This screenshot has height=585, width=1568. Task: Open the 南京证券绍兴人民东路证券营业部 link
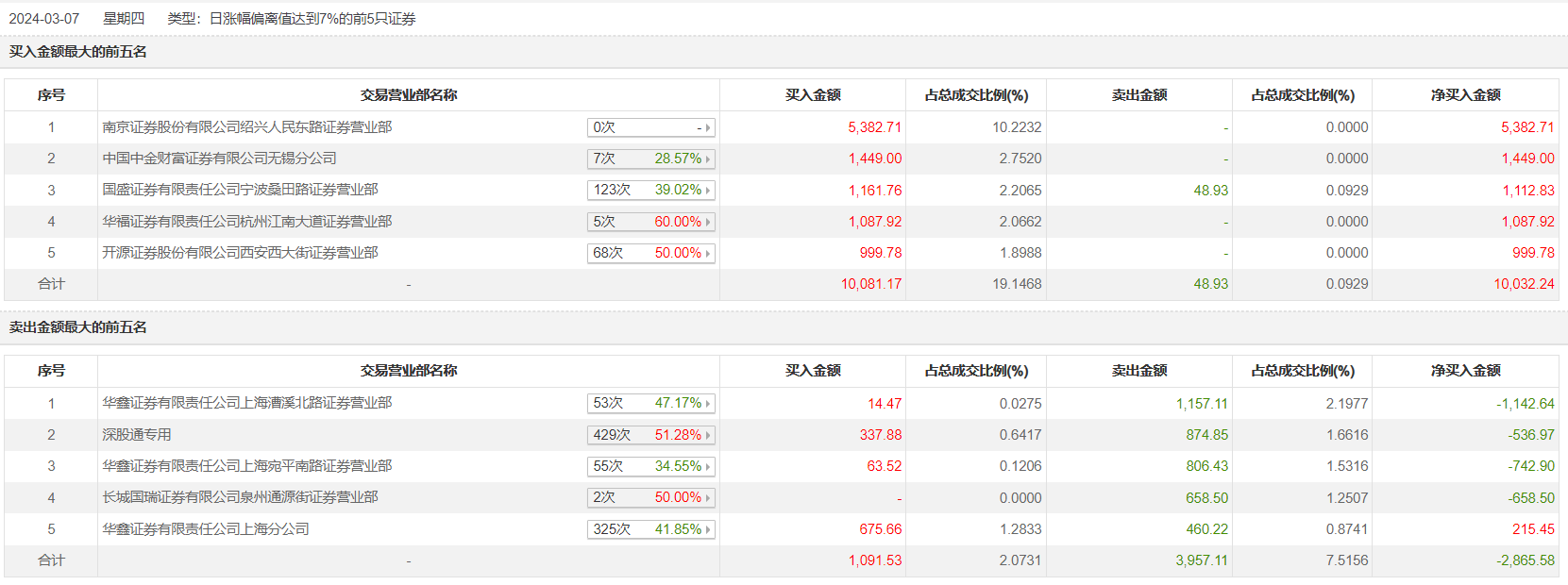click(247, 127)
